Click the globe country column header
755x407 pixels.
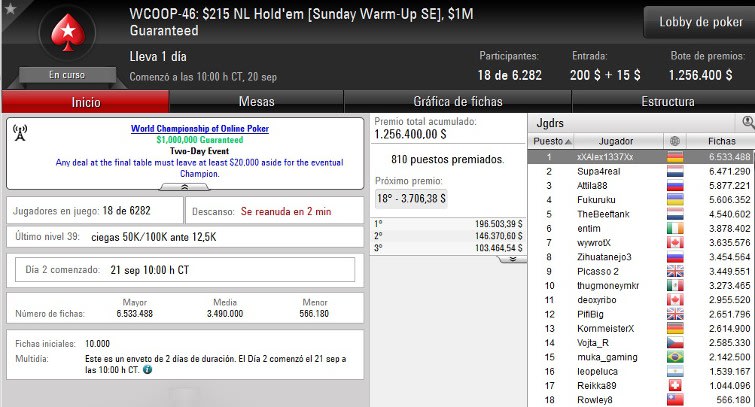click(x=675, y=141)
